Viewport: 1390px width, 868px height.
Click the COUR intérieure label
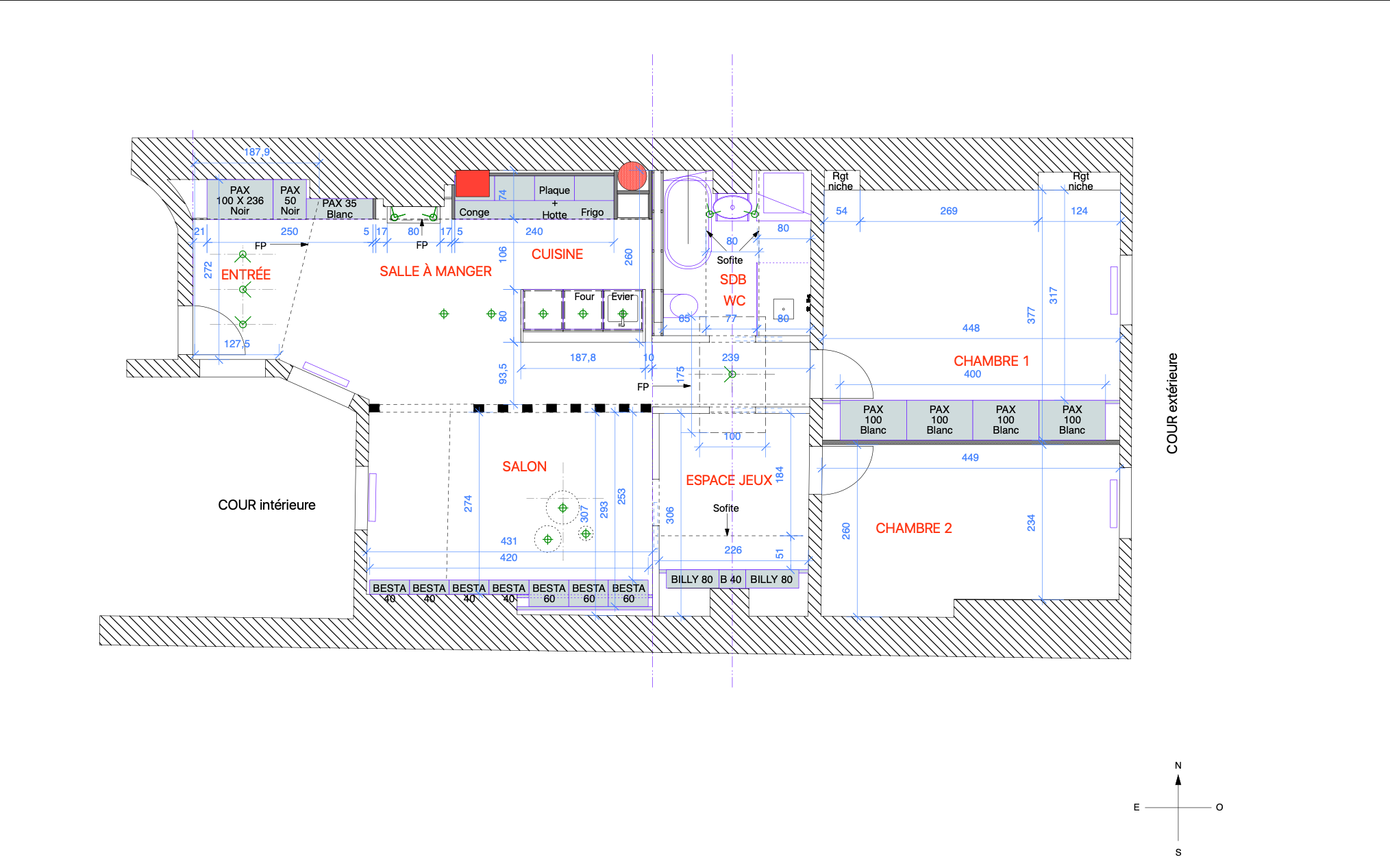pos(266,505)
